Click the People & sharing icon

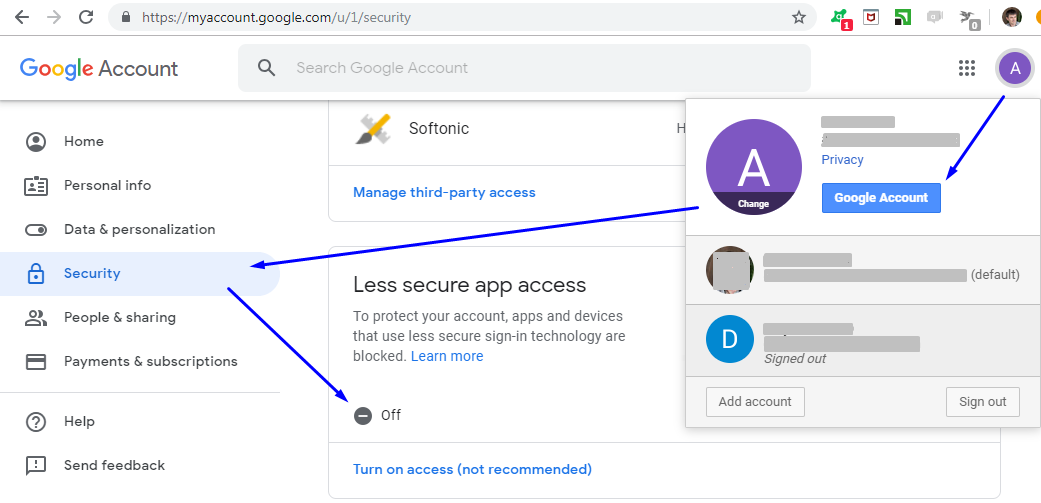[35, 317]
